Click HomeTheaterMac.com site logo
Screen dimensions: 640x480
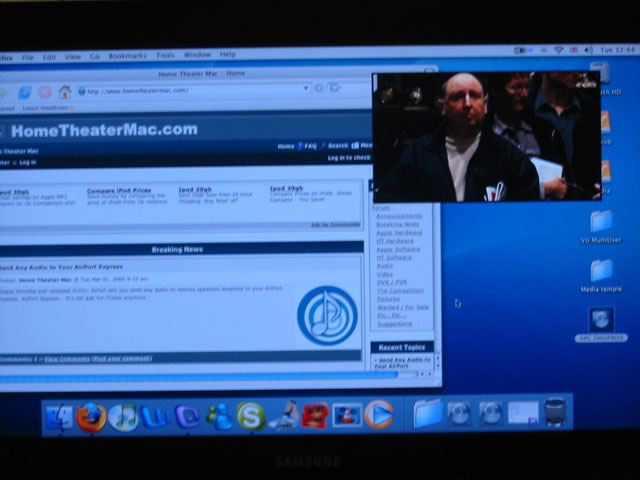point(104,130)
